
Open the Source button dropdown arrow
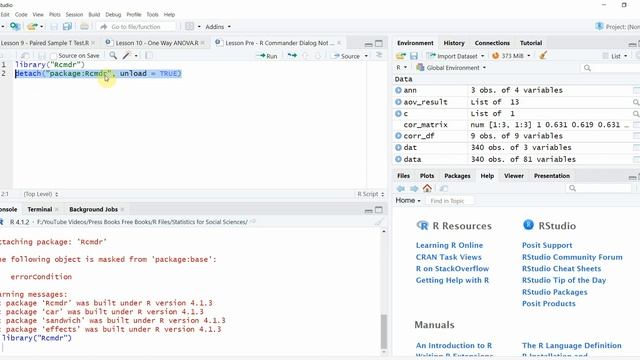pos(366,56)
